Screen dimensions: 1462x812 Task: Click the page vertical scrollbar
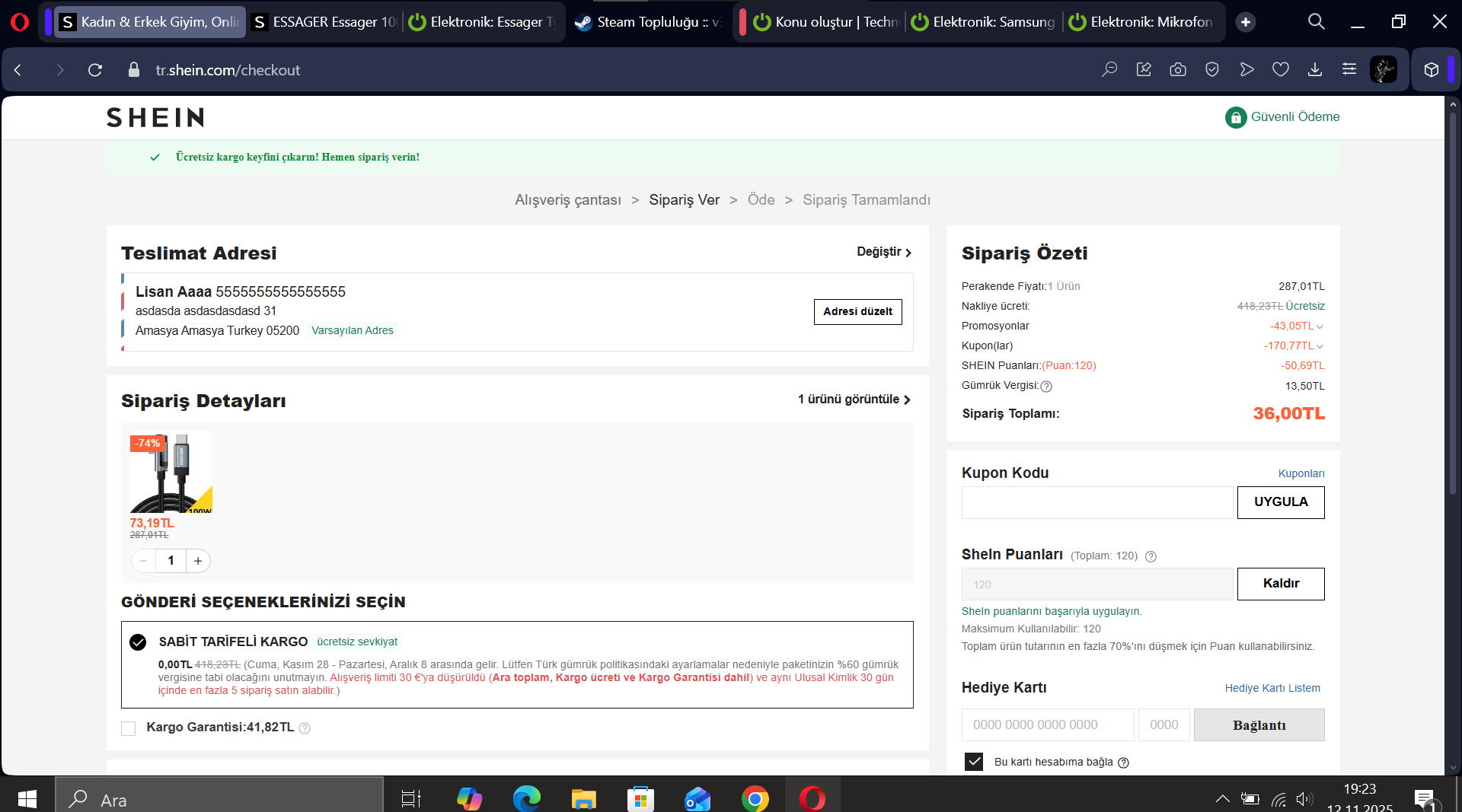[1453, 304]
